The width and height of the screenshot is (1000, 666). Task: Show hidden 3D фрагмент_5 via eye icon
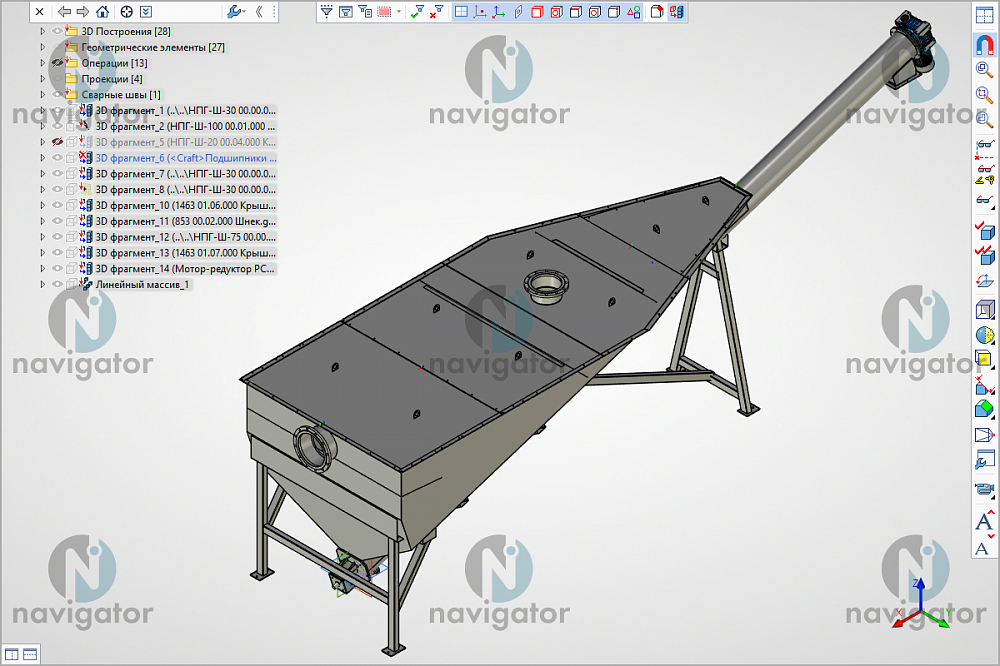[57, 142]
